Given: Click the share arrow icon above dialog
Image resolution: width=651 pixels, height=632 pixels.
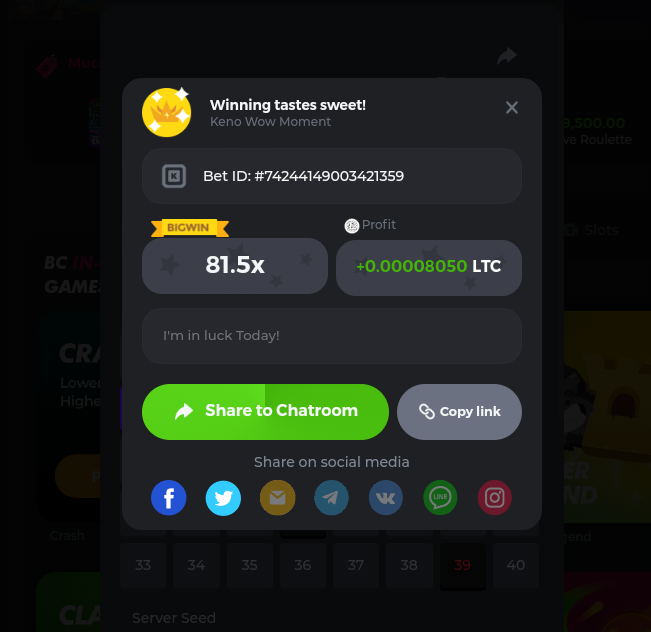Looking at the screenshot, I should tap(507, 56).
